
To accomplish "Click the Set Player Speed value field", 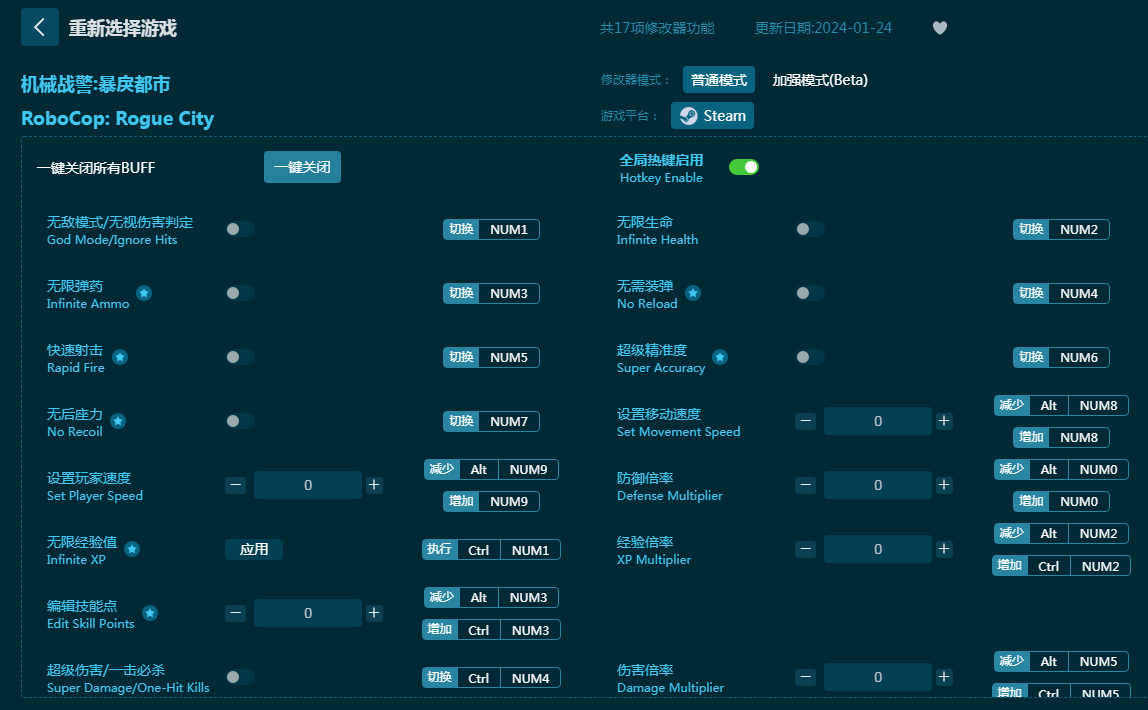I will (308, 485).
